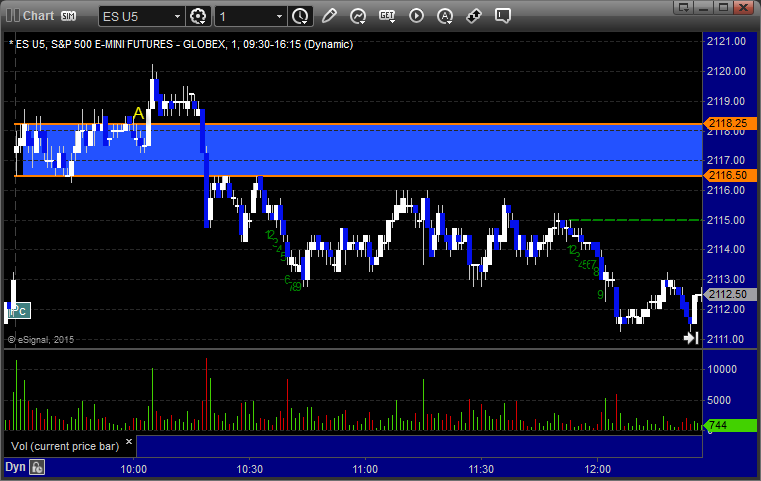761x481 pixels.
Task: Click the yellow A annotation on chart
Action: point(138,114)
